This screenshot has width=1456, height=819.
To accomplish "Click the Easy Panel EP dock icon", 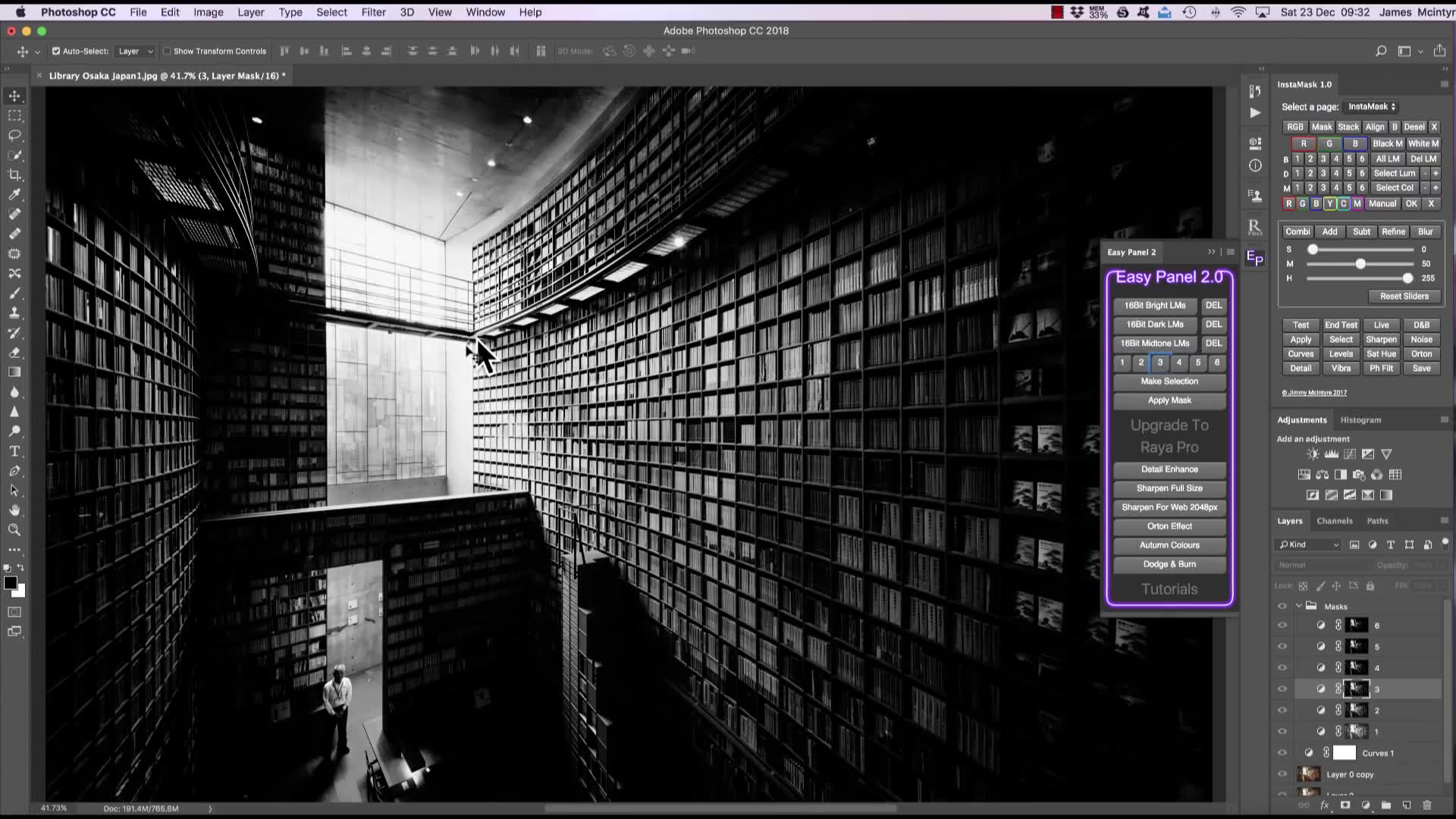I will 1255,259.
